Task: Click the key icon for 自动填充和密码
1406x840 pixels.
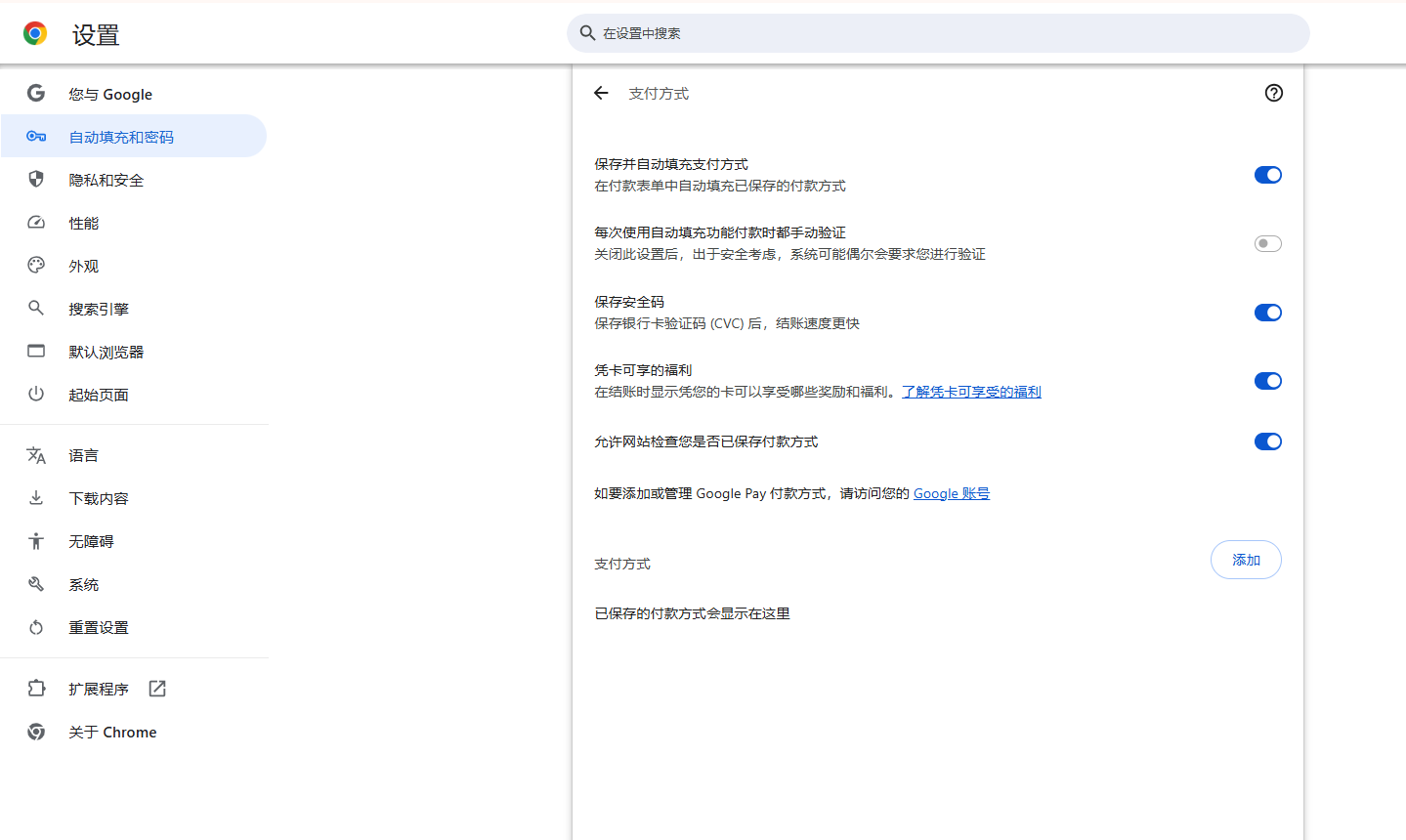Action: (36, 137)
